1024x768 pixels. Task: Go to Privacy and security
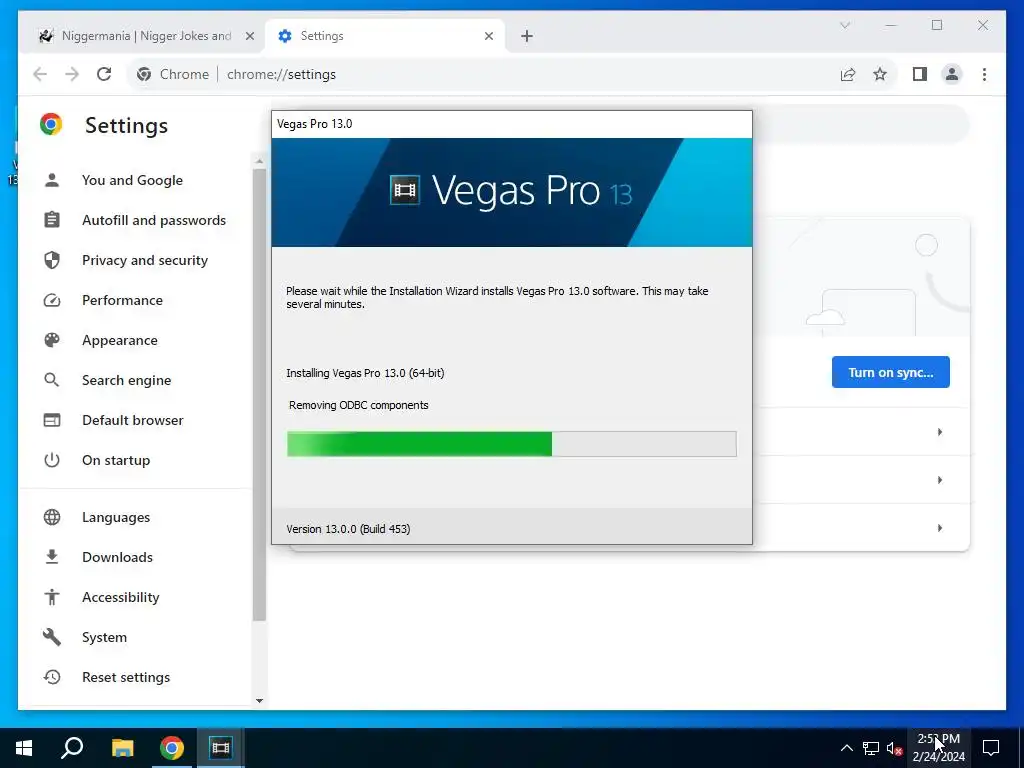(x=144, y=260)
